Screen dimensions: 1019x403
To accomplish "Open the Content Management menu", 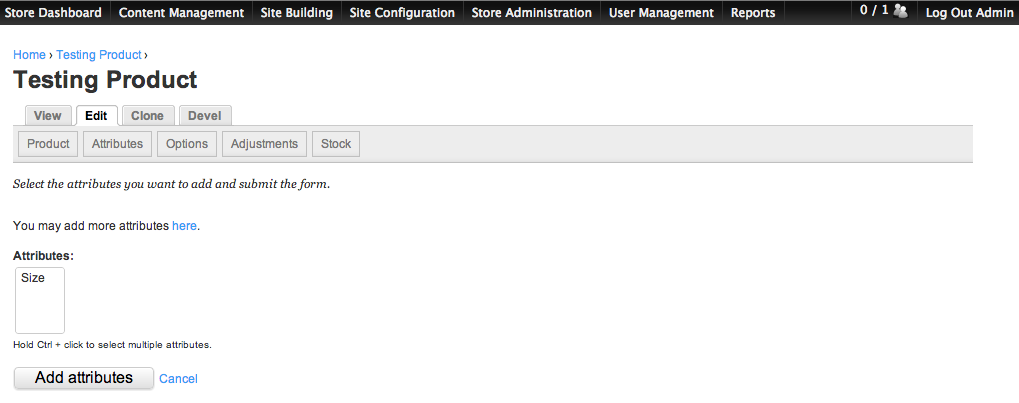I will point(181,12).
